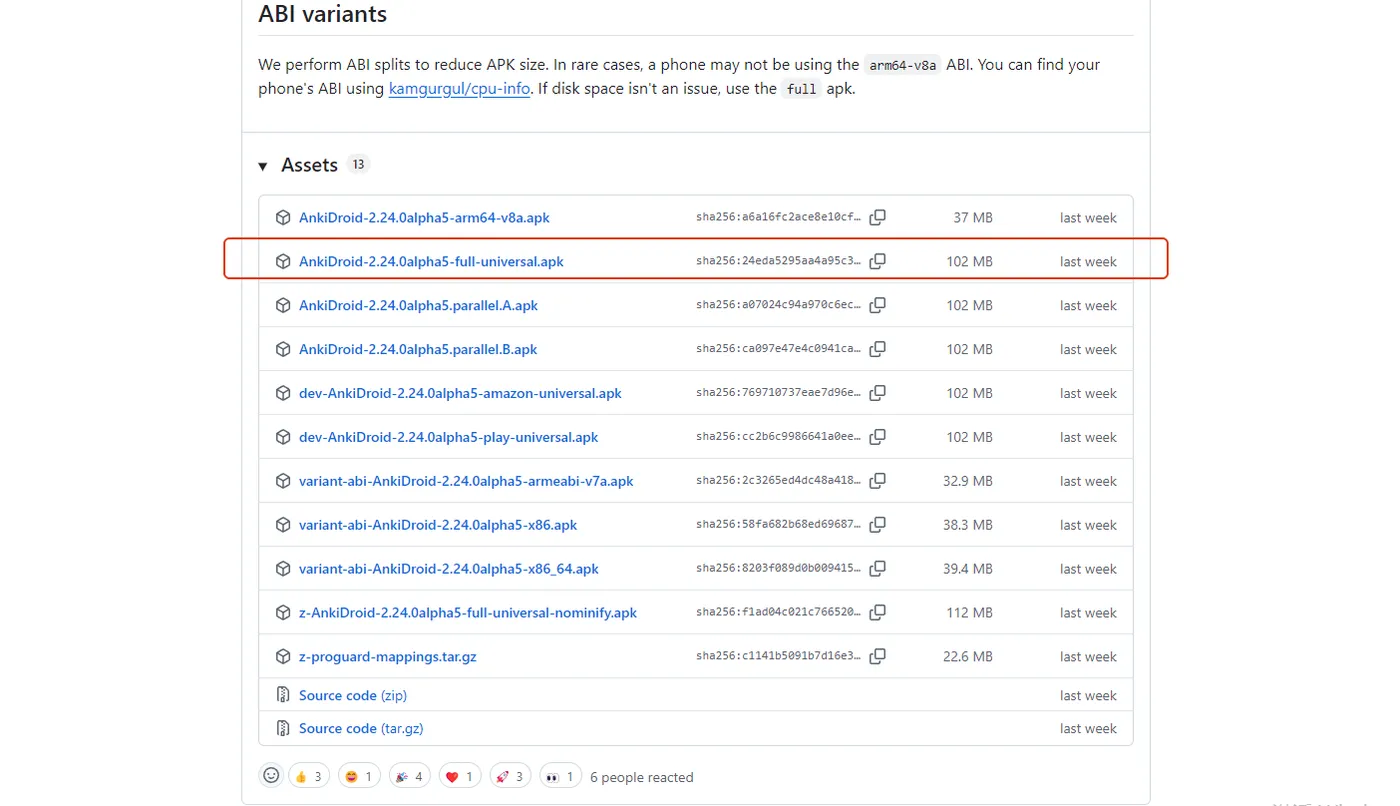The width and height of the screenshot is (1400, 806).
Task: Toggle the hooray party reaction
Action: click(409, 777)
